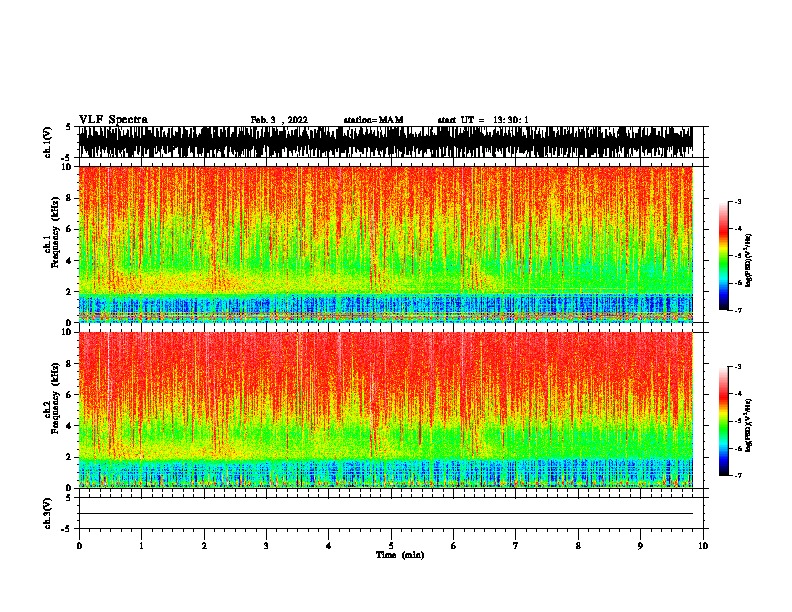
Task: Select the date text "Feb. 3 , 2022"
Action: [x=279, y=120]
